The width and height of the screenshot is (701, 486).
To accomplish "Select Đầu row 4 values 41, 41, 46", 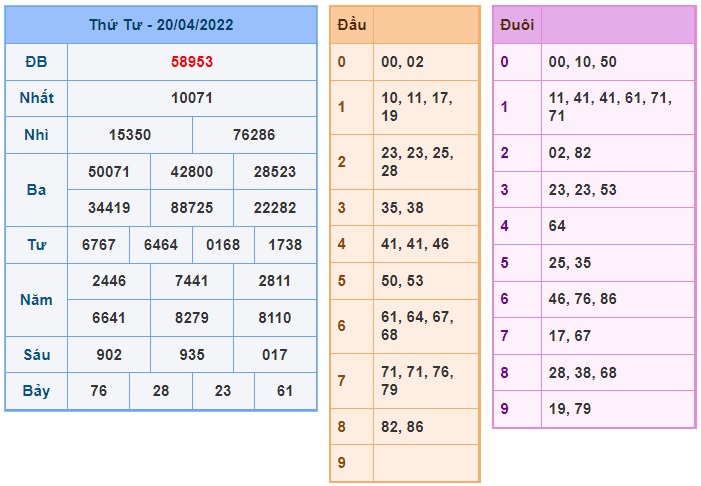I will point(415,244).
